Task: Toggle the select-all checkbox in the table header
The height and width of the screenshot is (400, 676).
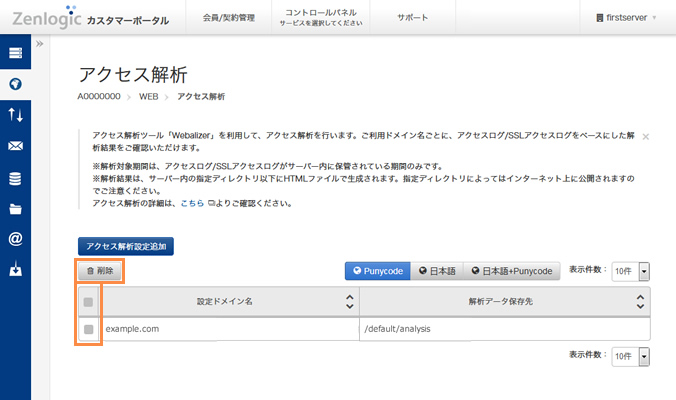Action: (88, 302)
